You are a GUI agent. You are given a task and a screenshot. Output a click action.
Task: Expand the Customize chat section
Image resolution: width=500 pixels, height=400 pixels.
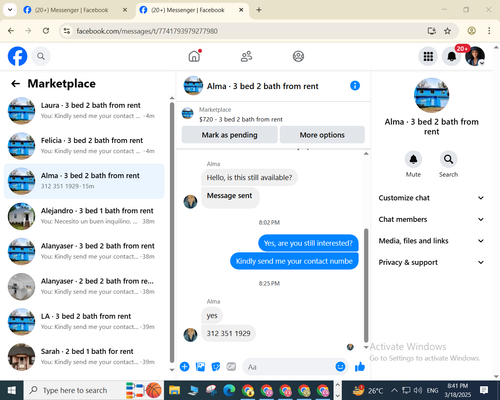431,198
